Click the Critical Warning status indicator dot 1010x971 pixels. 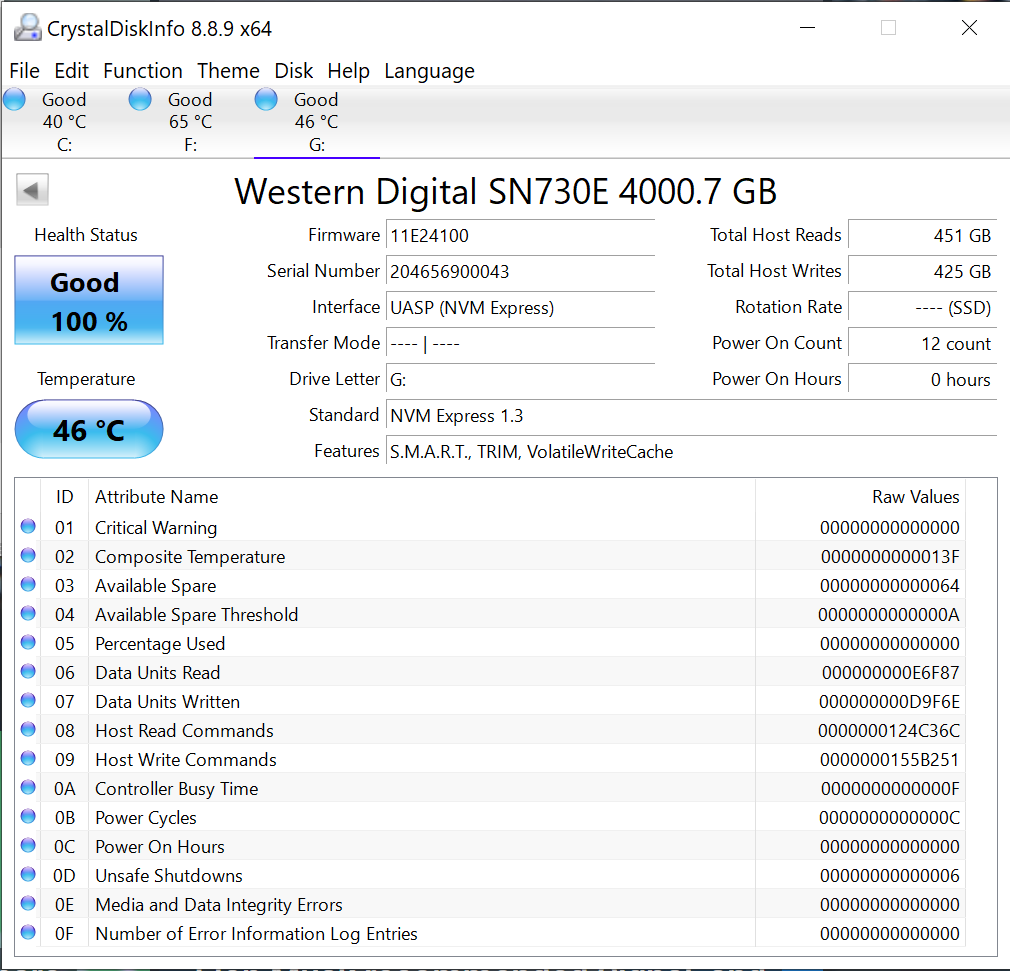28,527
